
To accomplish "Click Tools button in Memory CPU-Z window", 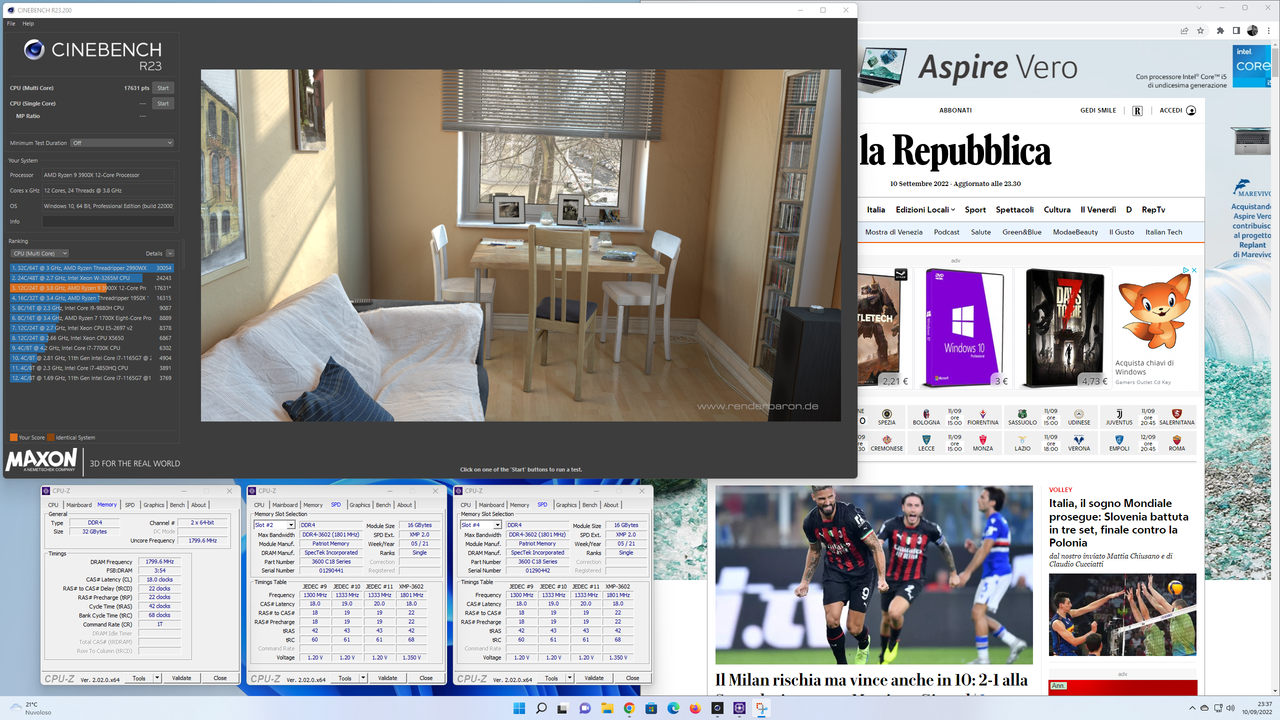I will coord(139,678).
